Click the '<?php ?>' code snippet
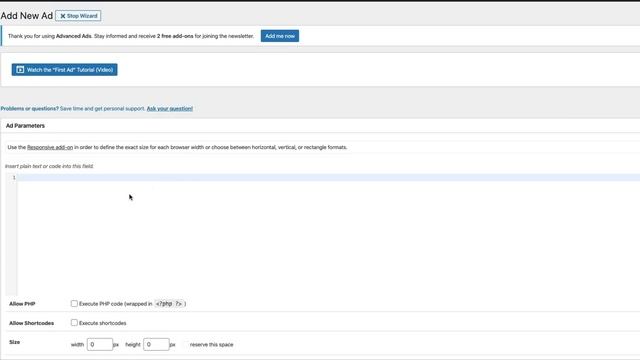The width and height of the screenshot is (640, 360). pyautogui.click(x=169, y=304)
